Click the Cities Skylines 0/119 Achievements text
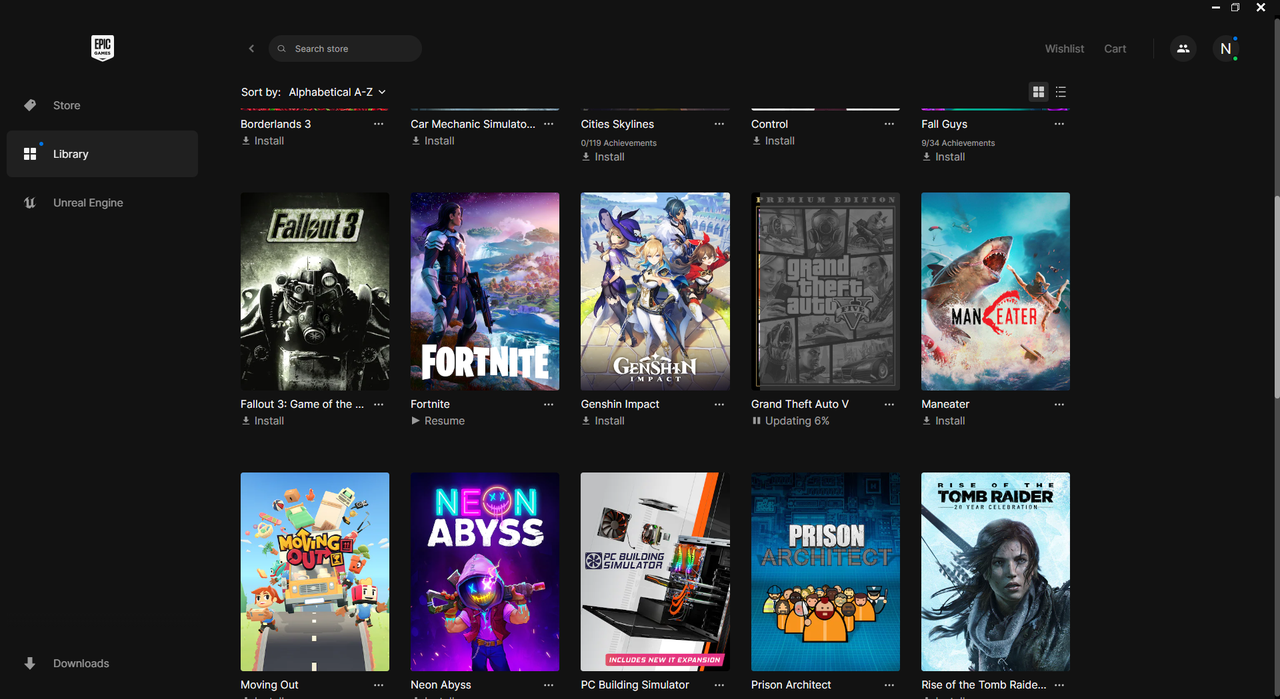Viewport: 1280px width, 699px height. tap(619, 143)
